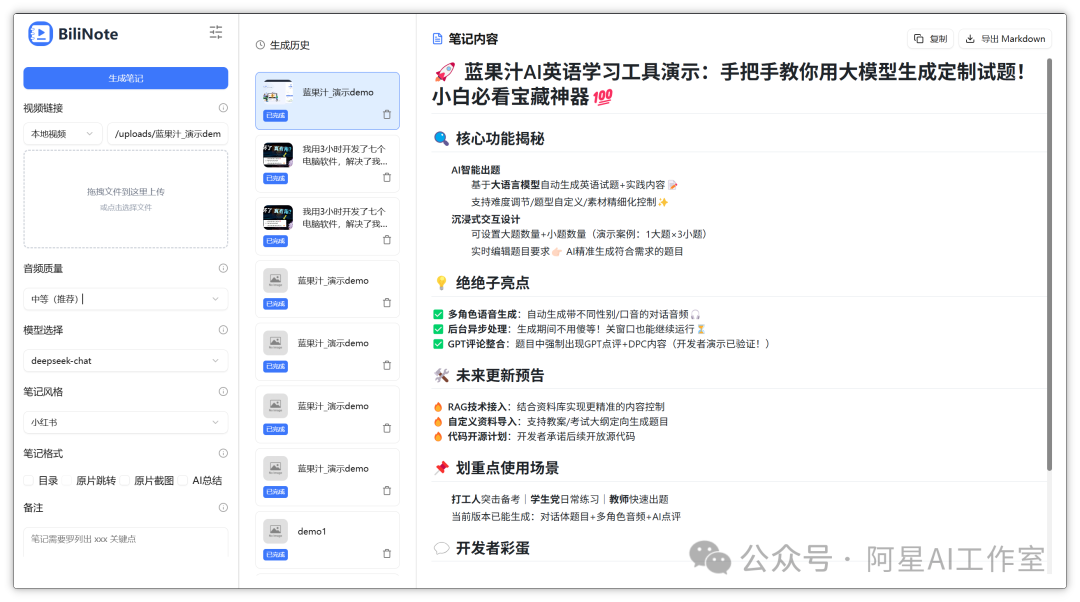
Task: Toggle the 原片跳转 checkbox
Action: [67, 480]
